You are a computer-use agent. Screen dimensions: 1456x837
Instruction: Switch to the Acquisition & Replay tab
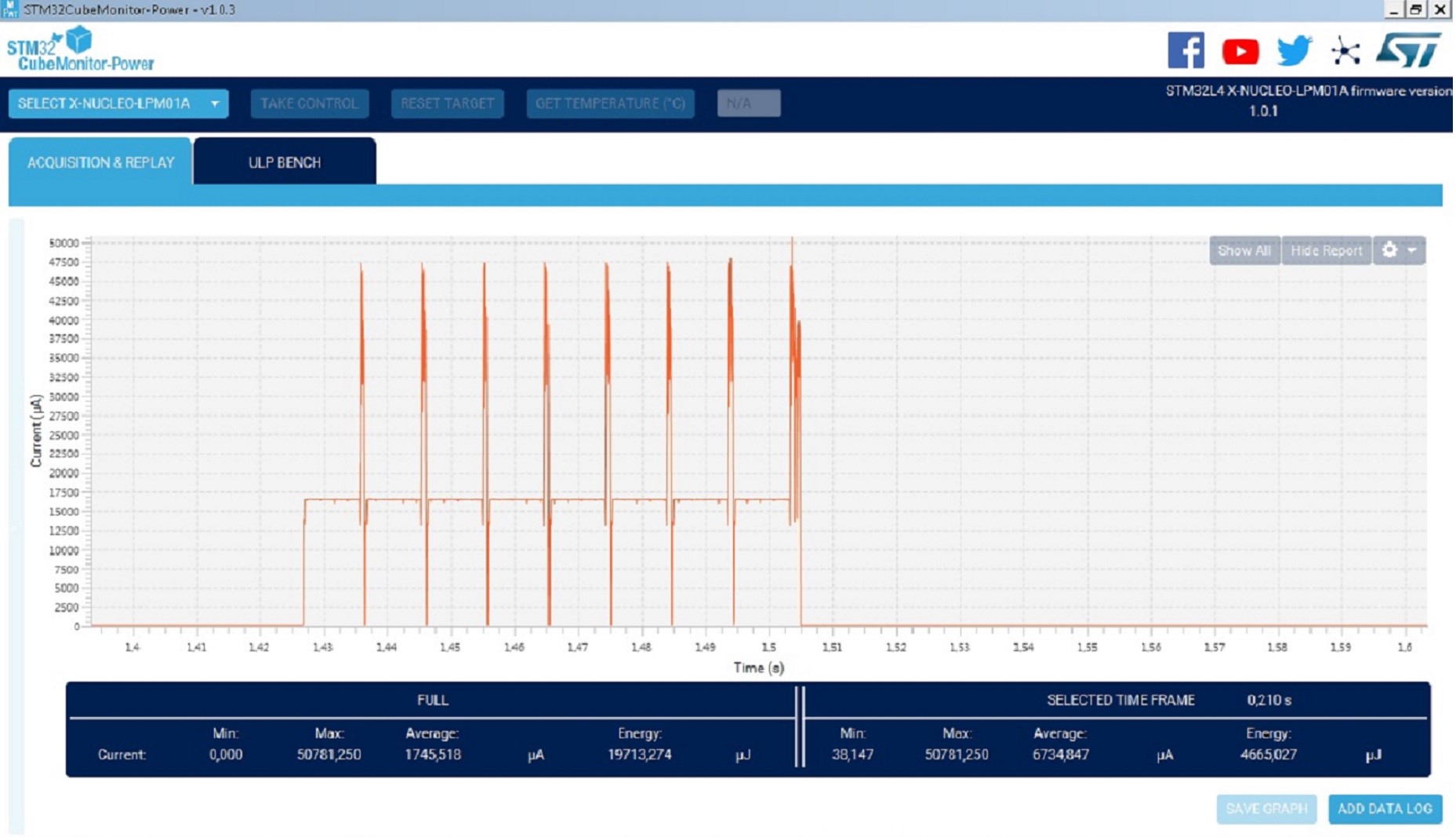click(100, 162)
